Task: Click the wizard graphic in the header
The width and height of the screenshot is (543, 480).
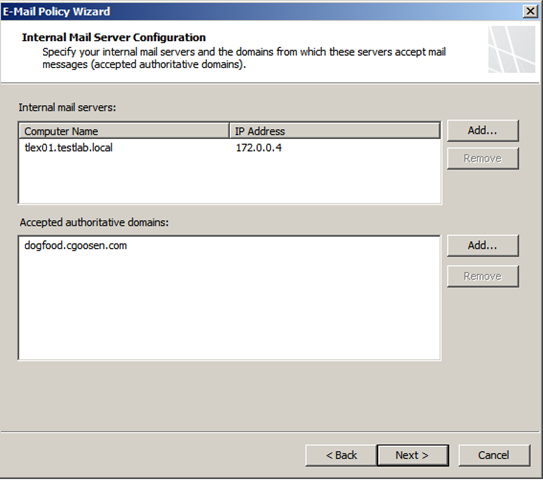Action: pyautogui.click(x=511, y=50)
